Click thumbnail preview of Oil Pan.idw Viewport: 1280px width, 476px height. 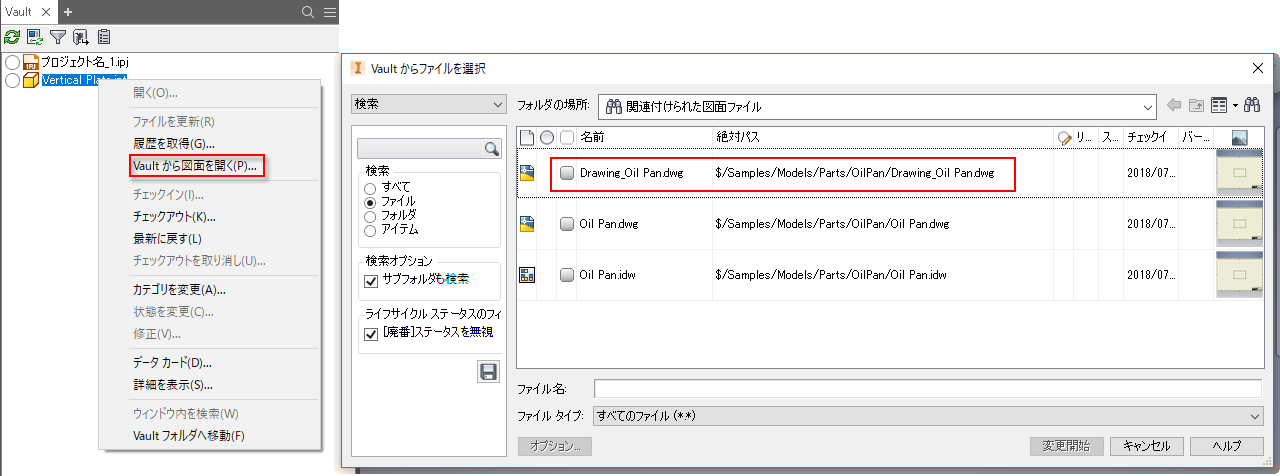[x=1240, y=275]
